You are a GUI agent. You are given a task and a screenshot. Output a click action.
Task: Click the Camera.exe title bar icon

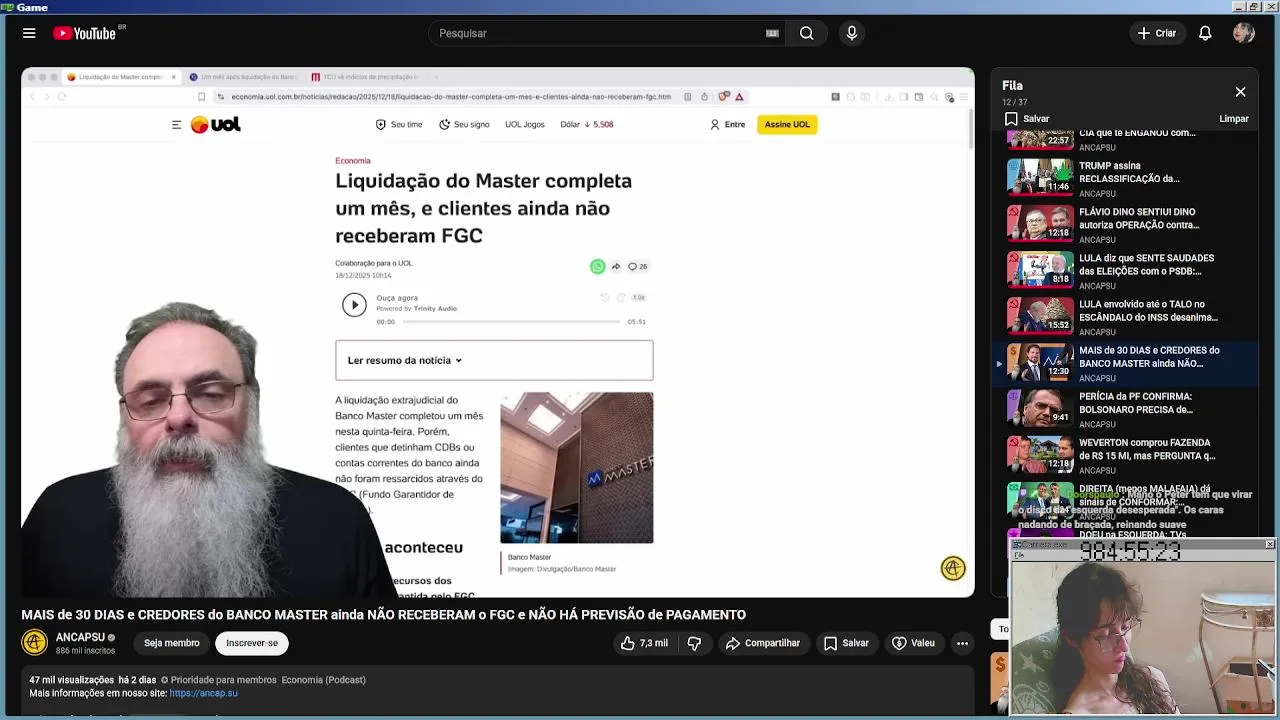coord(1017,544)
